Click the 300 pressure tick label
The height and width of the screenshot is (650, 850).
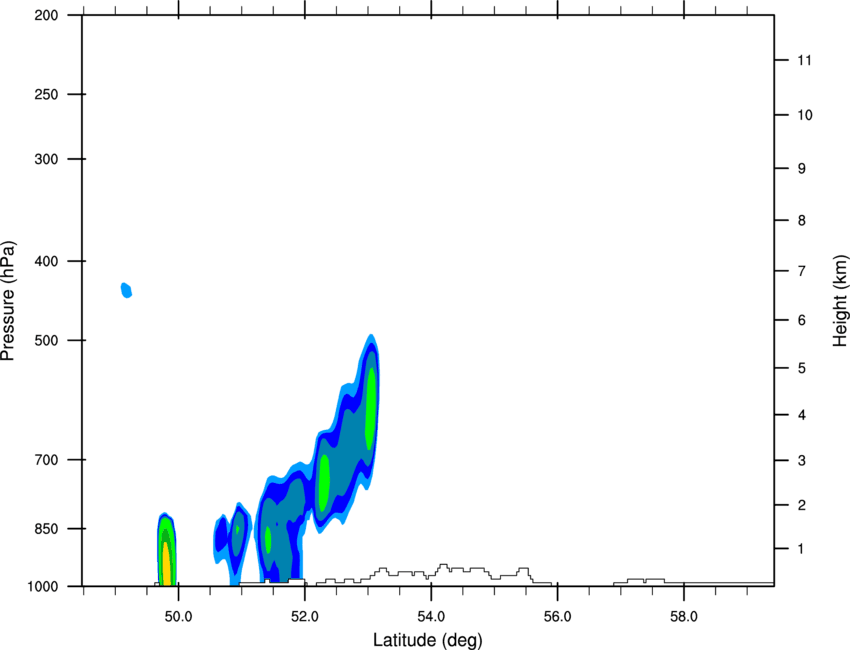coord(46,159)
